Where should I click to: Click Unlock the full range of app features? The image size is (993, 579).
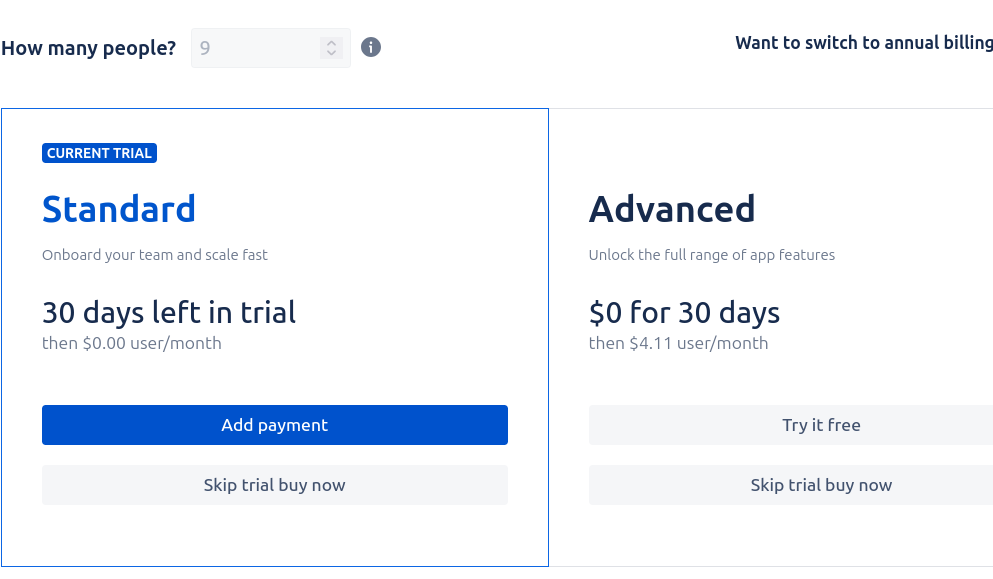click(x=712, y=255)
